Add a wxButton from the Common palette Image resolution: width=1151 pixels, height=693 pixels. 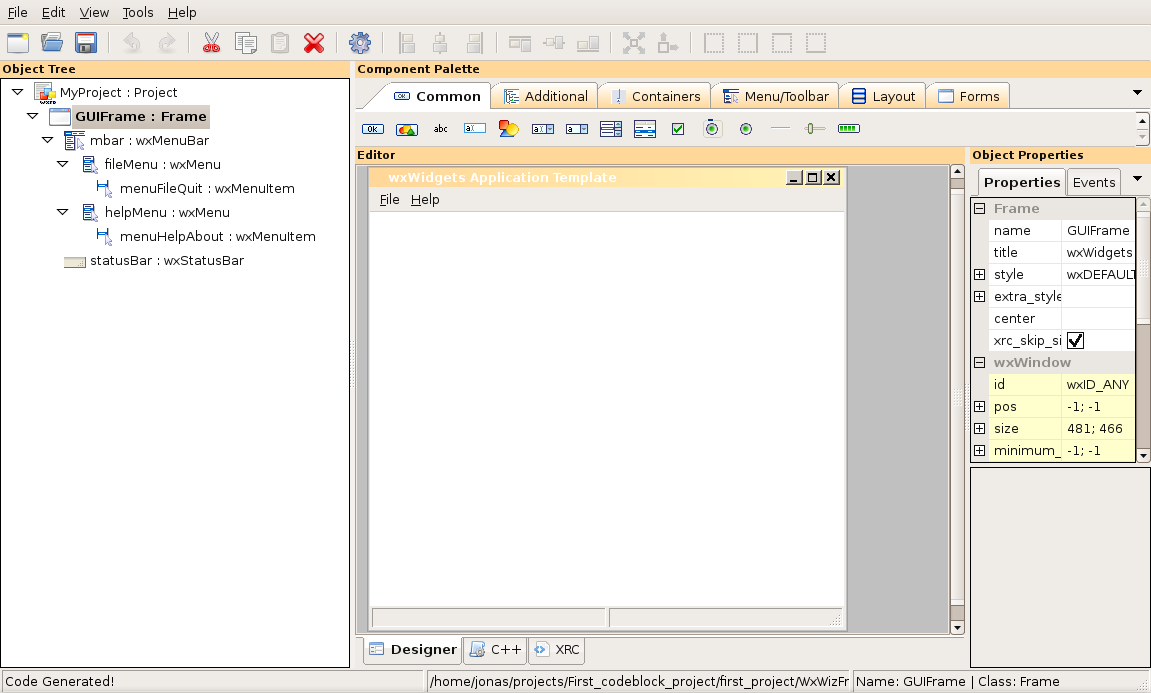[373, 128]
